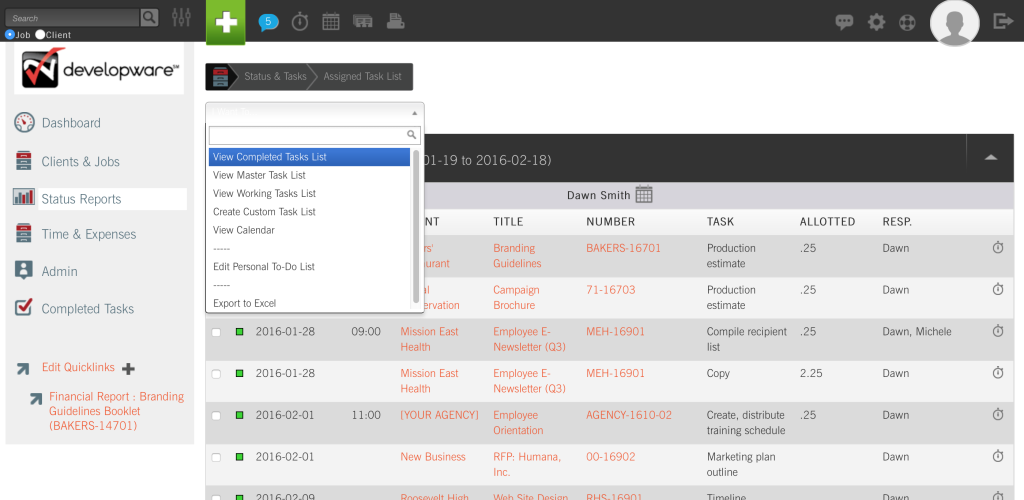Start timer for Marketing plan outline task

(998, 456)
